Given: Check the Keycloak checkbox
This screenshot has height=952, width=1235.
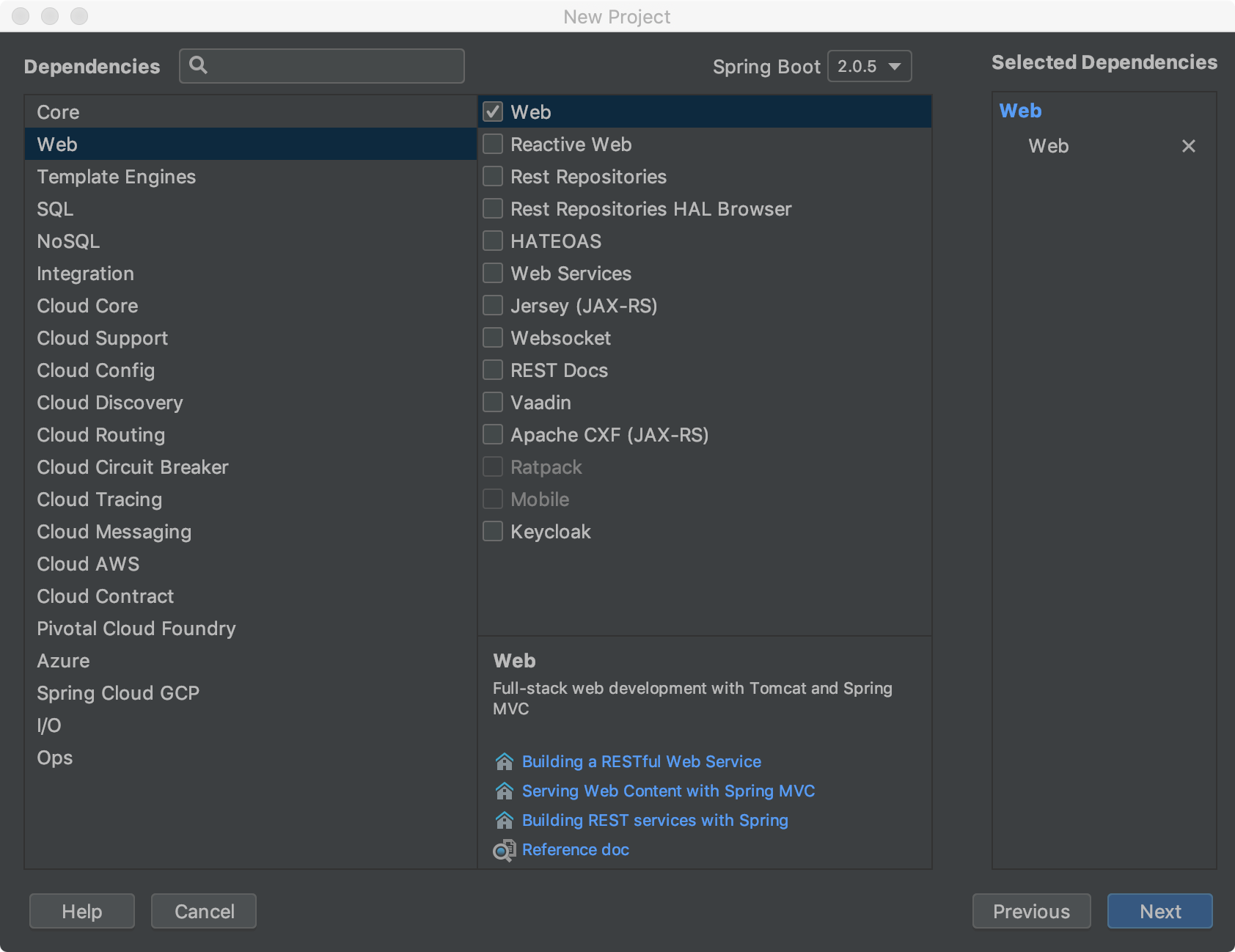Looking at the screenshot, I should pos(493,532).
